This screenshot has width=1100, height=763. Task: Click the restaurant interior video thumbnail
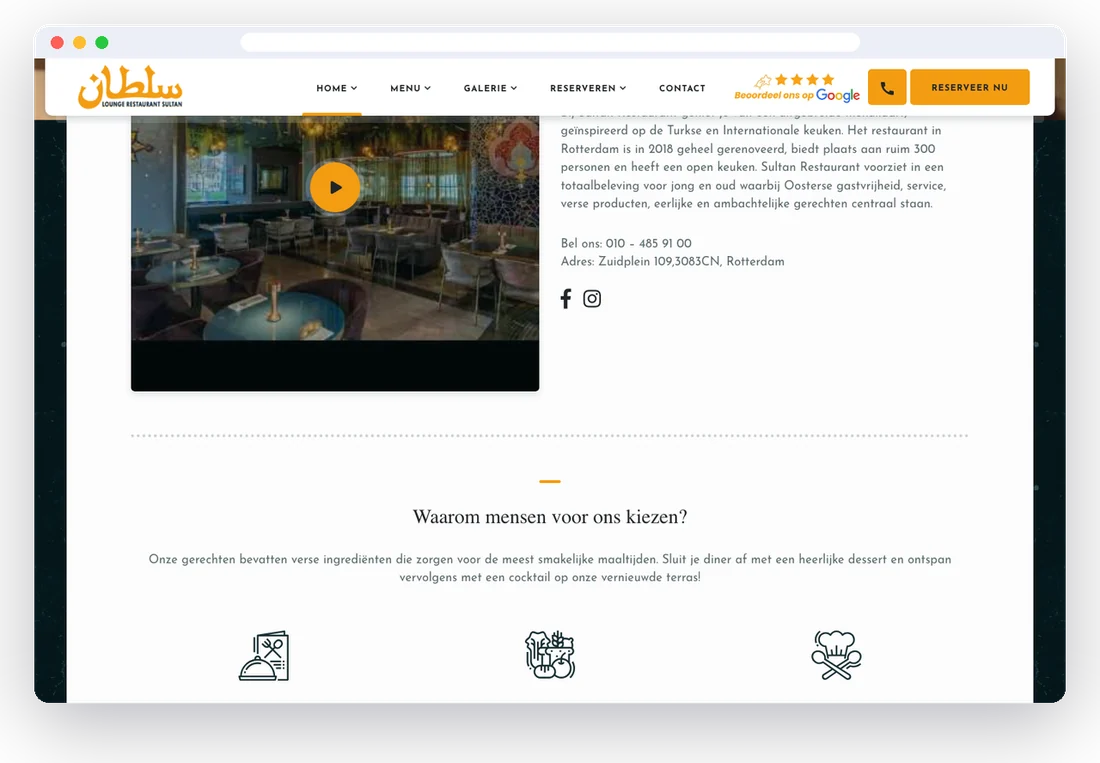point(335,254)
